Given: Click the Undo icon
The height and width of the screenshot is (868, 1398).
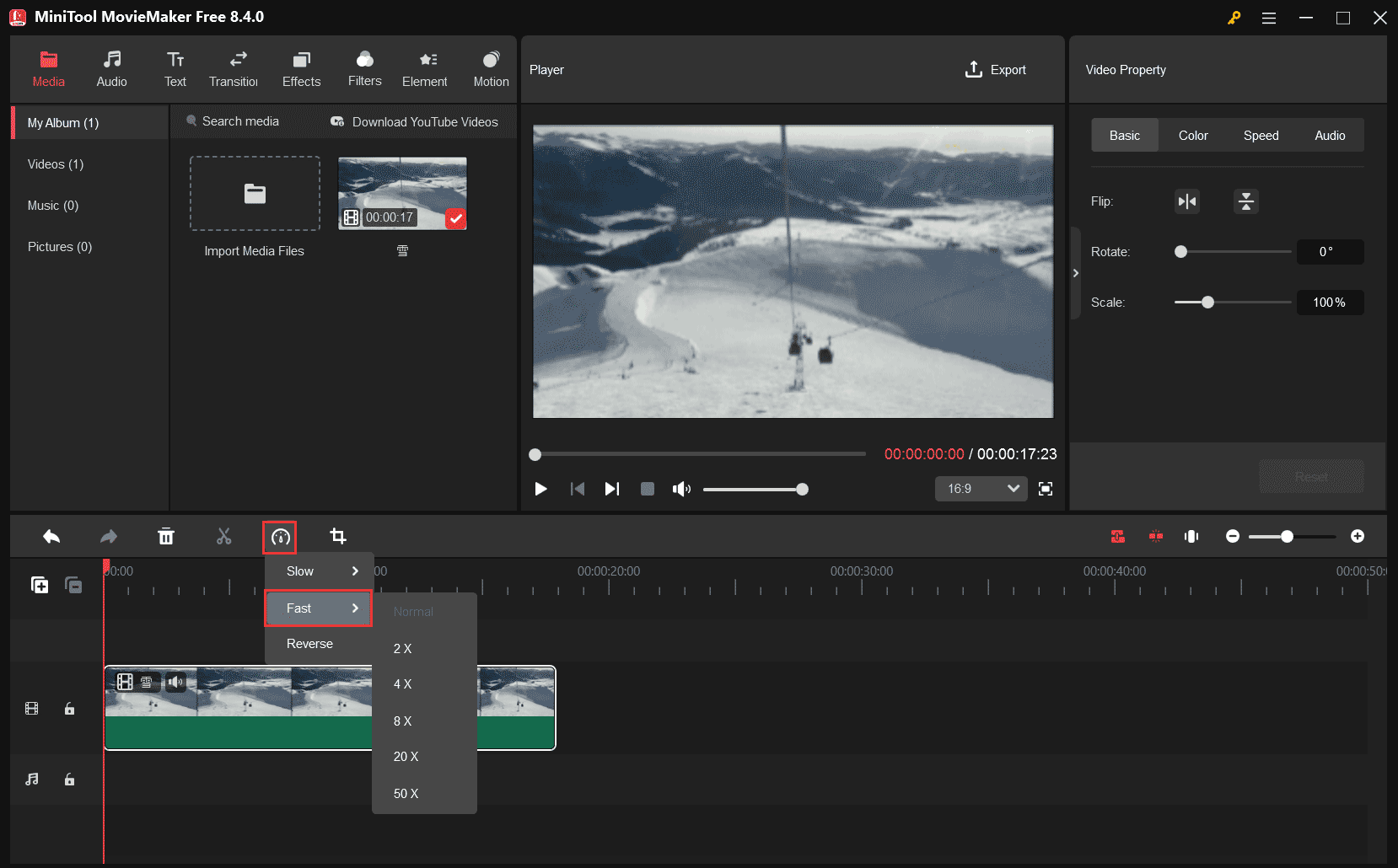Looking at the screenshot, I should (x=51, y=536).
